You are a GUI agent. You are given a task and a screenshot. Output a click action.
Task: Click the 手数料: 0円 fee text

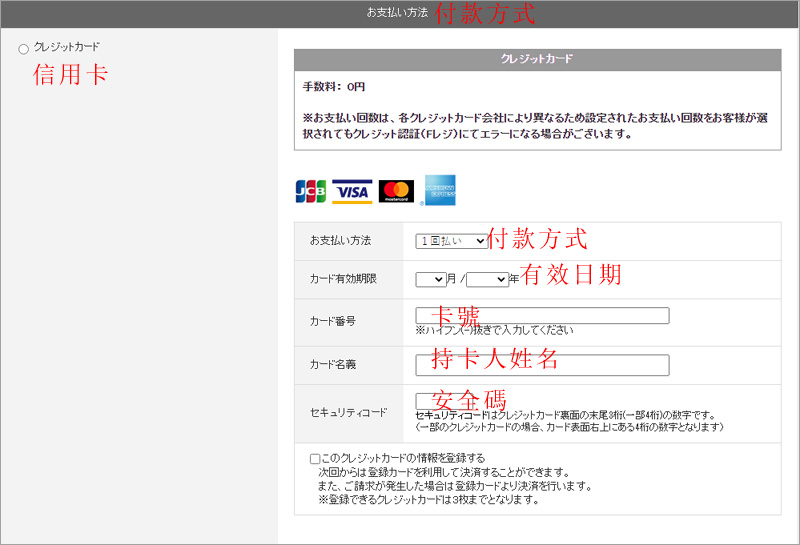click(334, 87)
